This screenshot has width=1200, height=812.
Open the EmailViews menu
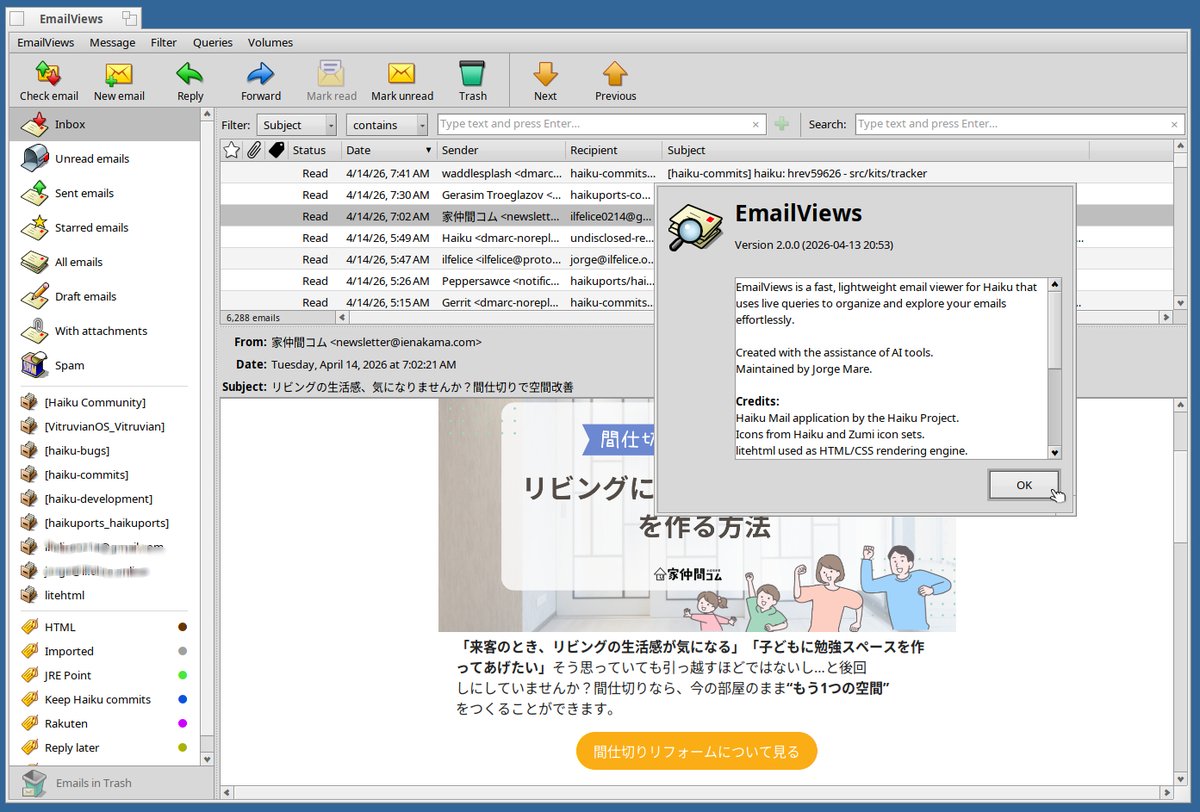(46, 43)
